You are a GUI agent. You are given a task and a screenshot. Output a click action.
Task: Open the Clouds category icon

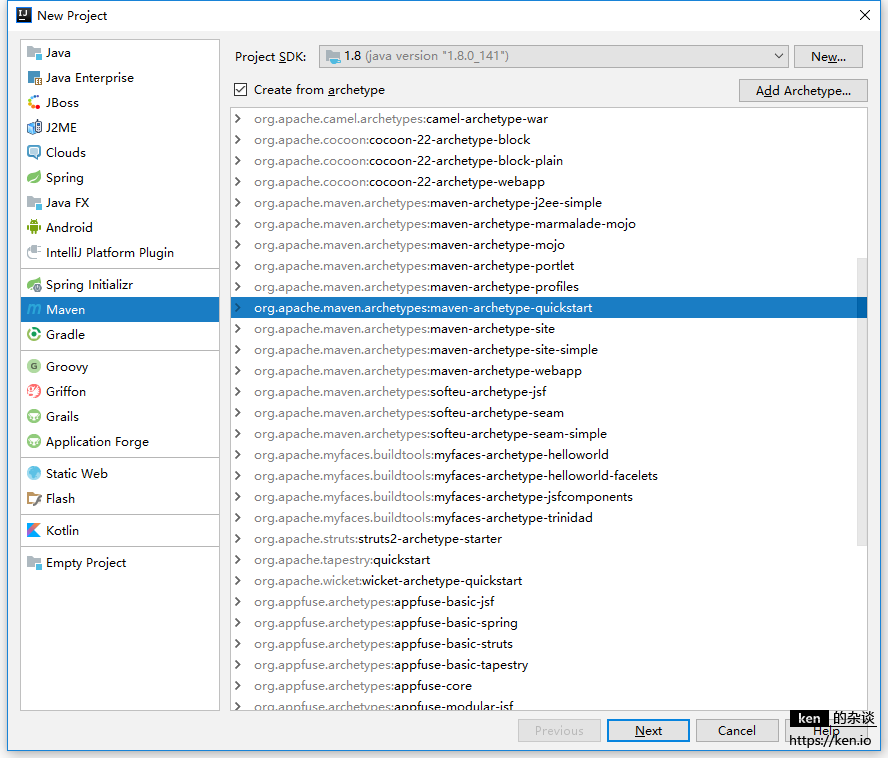pos(34,152)
